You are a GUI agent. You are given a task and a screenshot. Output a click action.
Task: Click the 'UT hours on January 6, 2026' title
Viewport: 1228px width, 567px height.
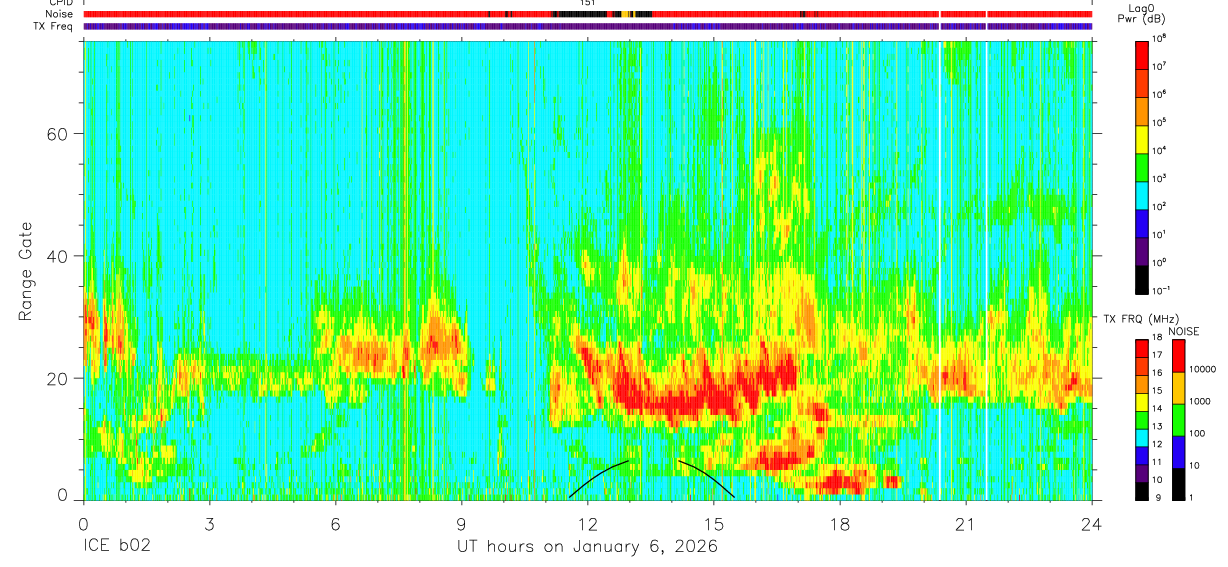pyautogui.click(x=588, y=547)
